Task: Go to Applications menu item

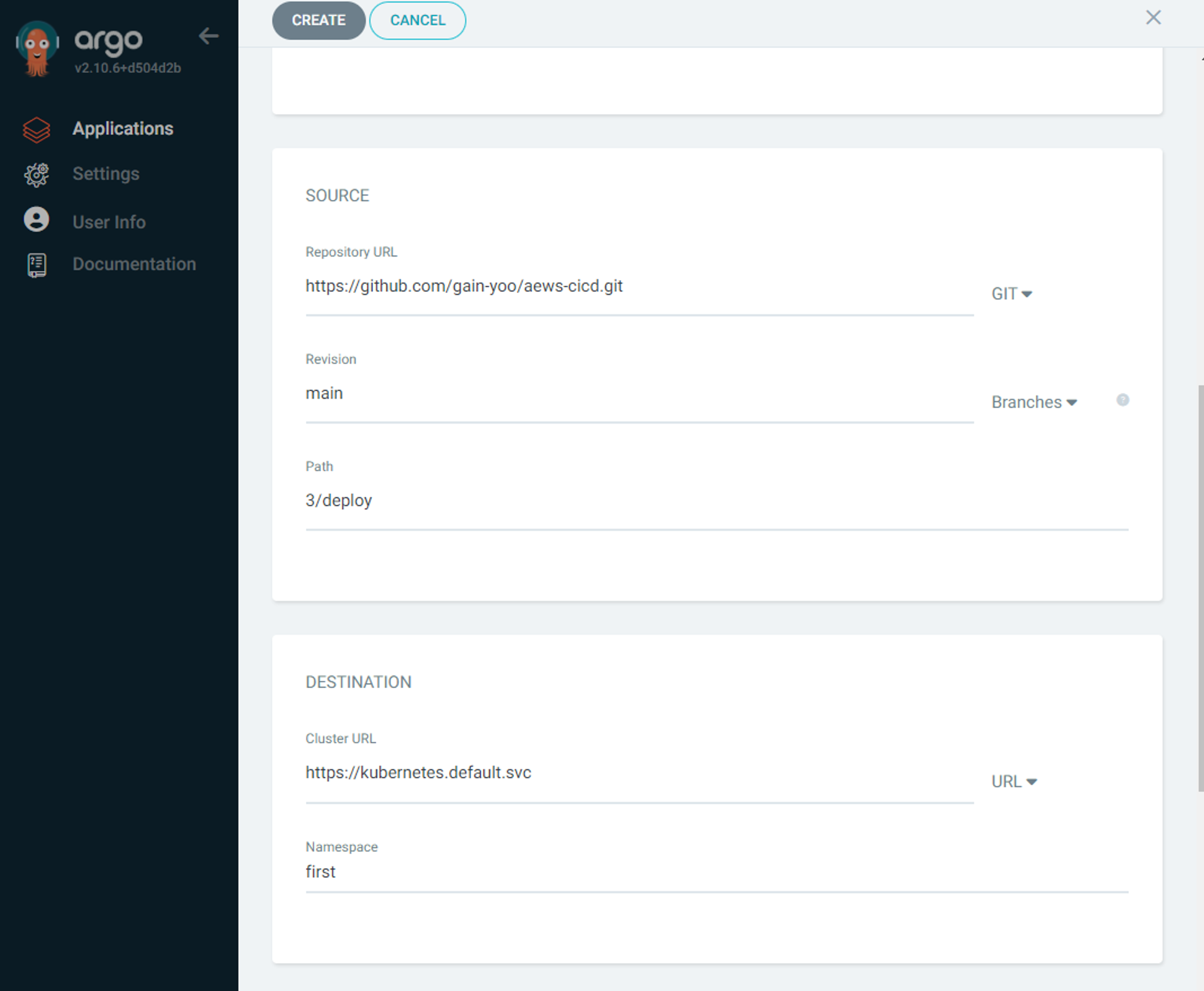Action: (x=123, y=129)
